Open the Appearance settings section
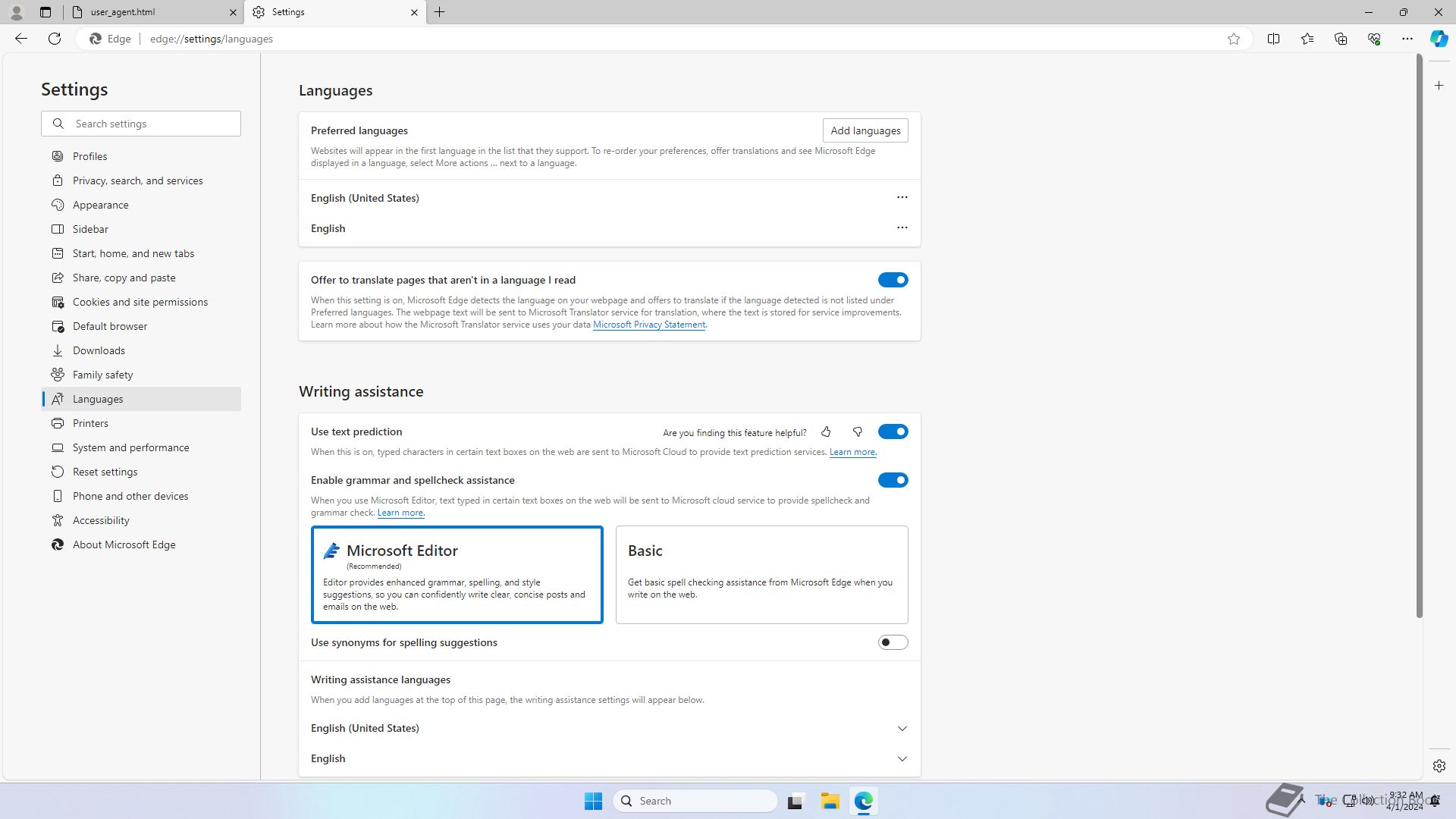 point(101,205)
